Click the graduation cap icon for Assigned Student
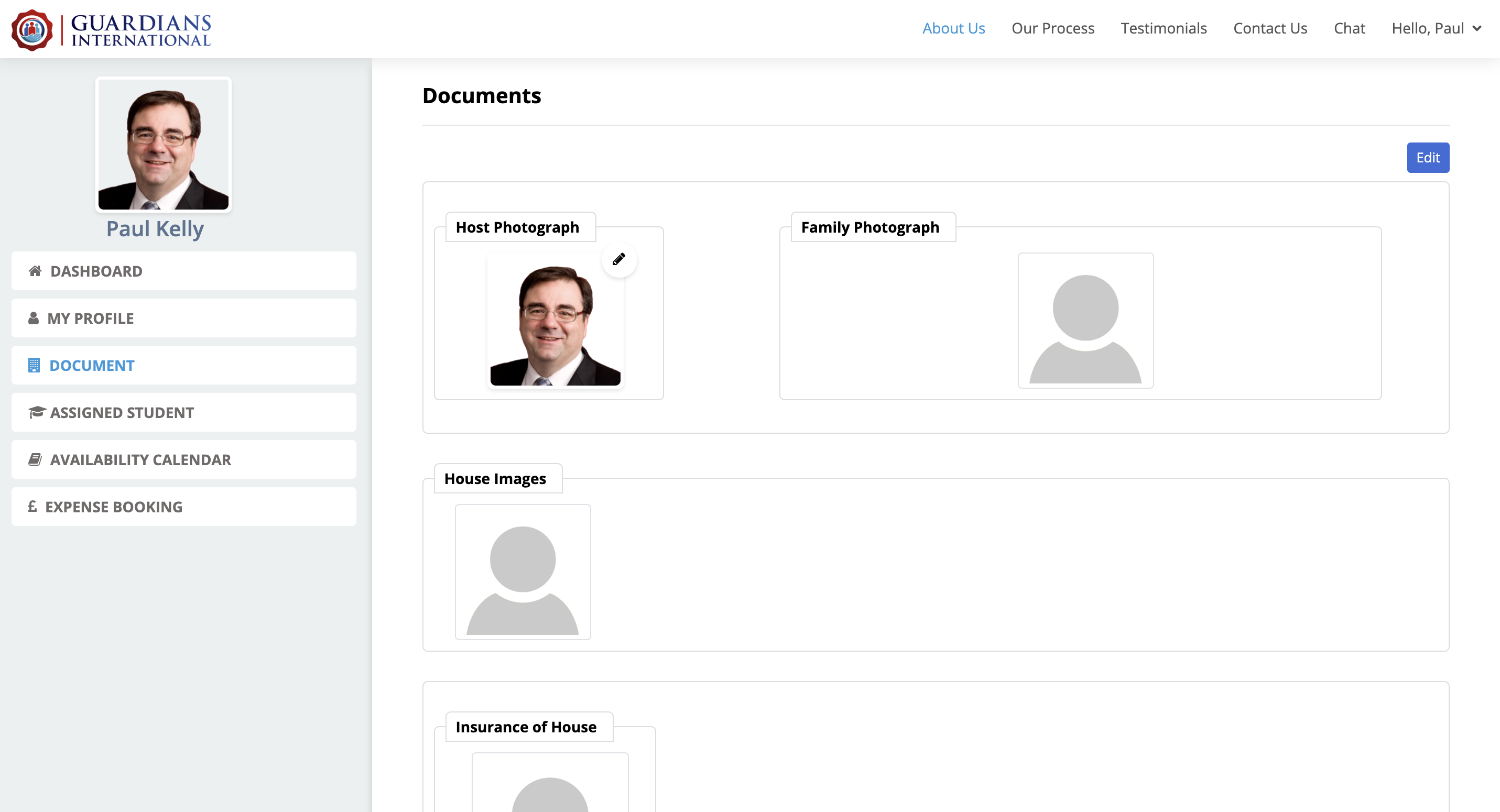 37,413
